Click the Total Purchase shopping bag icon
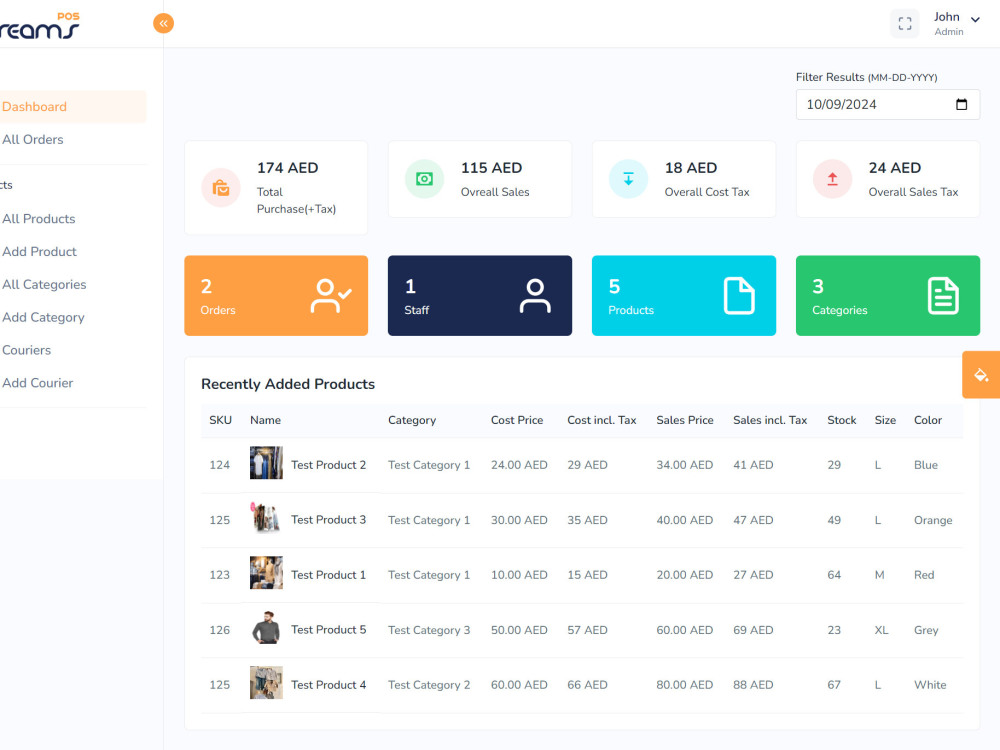Image resolution: width=1000 pixels, height=750 pixels. click(221, 188)
